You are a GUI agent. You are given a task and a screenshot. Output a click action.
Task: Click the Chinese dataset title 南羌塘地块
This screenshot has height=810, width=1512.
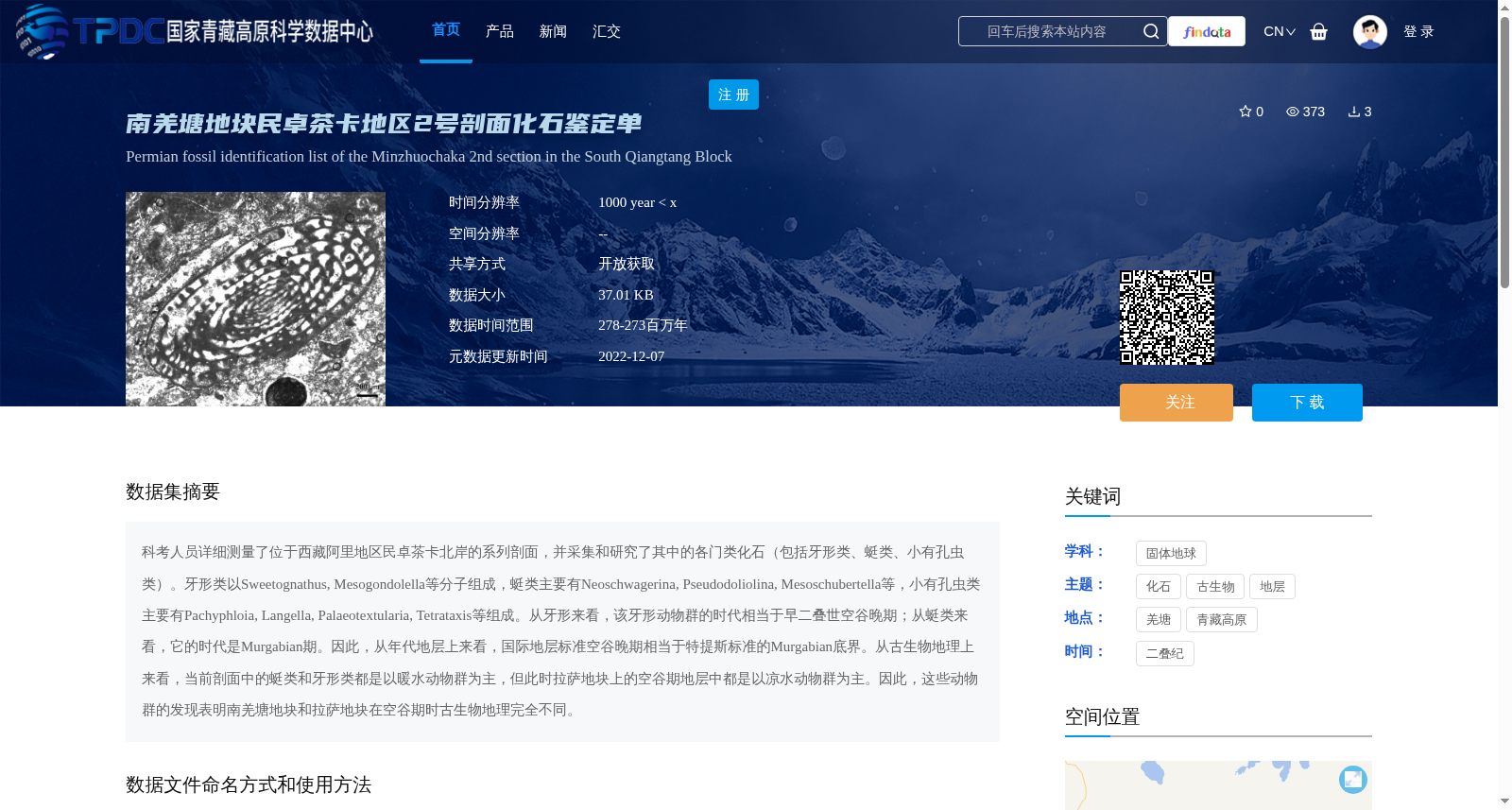(x=384, y=124)
